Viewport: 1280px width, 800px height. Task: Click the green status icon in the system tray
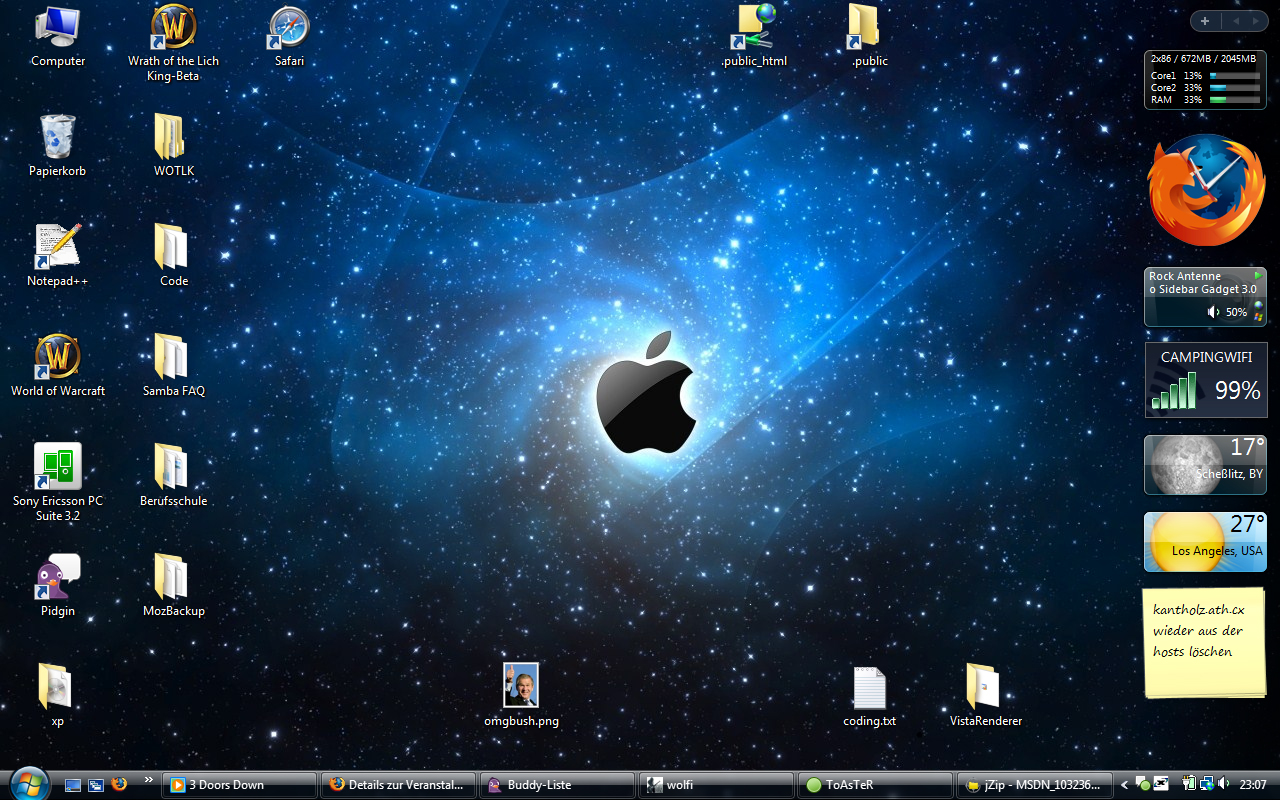[1143, 785]
